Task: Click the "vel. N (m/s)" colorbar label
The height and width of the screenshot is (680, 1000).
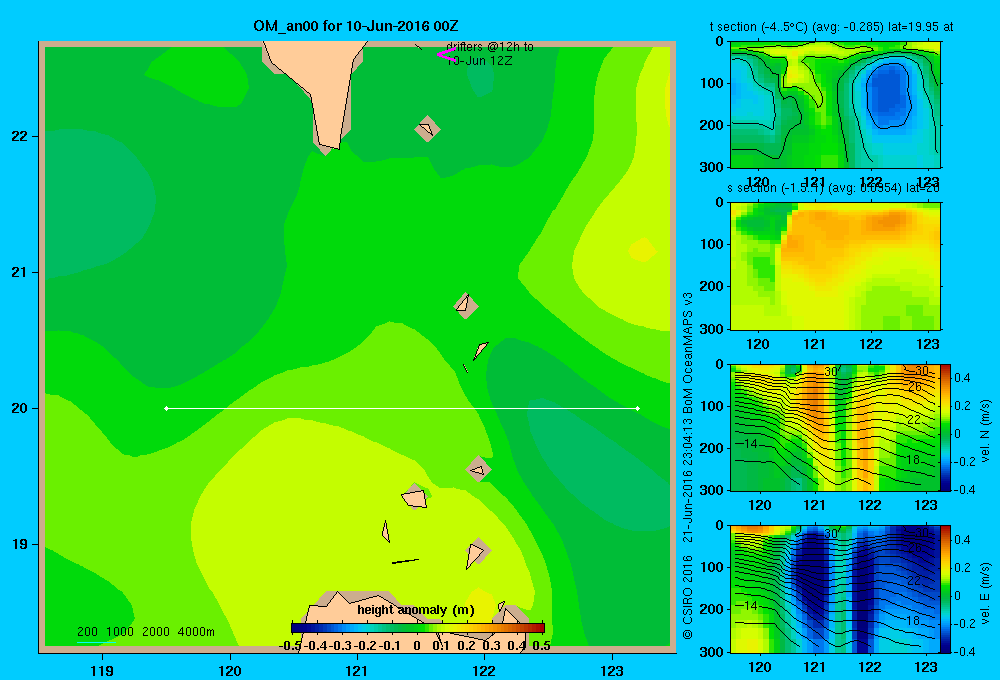Action: coord(984,431)
